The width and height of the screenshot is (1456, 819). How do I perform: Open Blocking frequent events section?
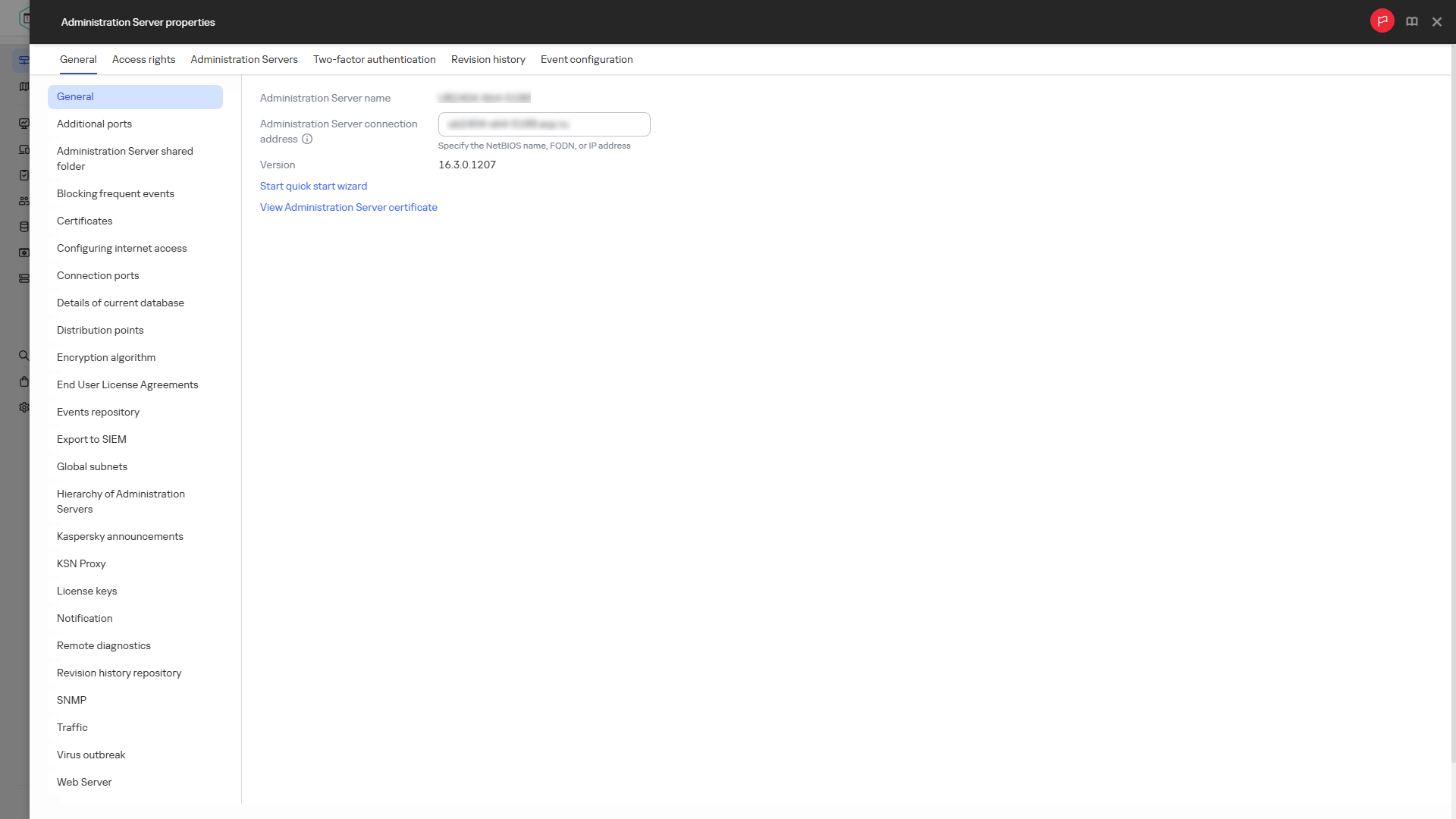[x=135, y=194]
